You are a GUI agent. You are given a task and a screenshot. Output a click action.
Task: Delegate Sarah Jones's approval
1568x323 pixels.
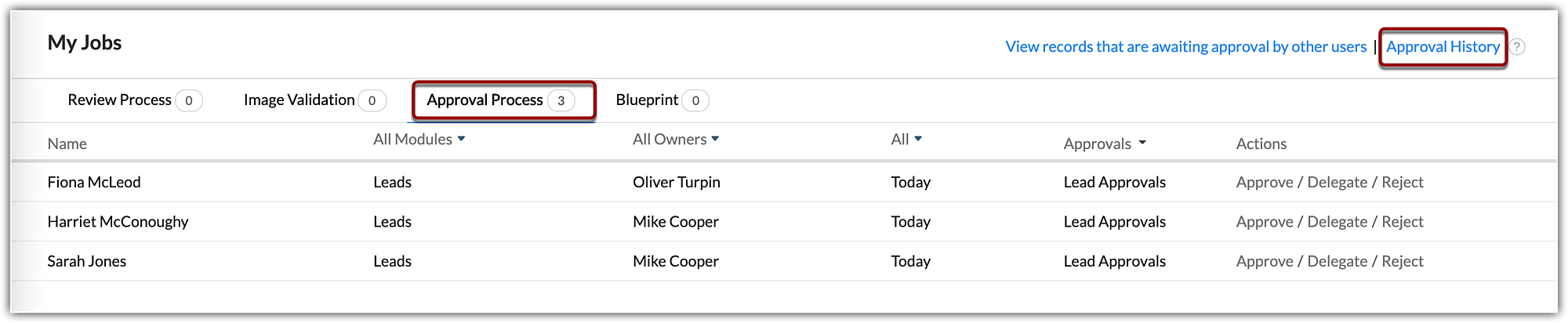[x=1337, y=261]
